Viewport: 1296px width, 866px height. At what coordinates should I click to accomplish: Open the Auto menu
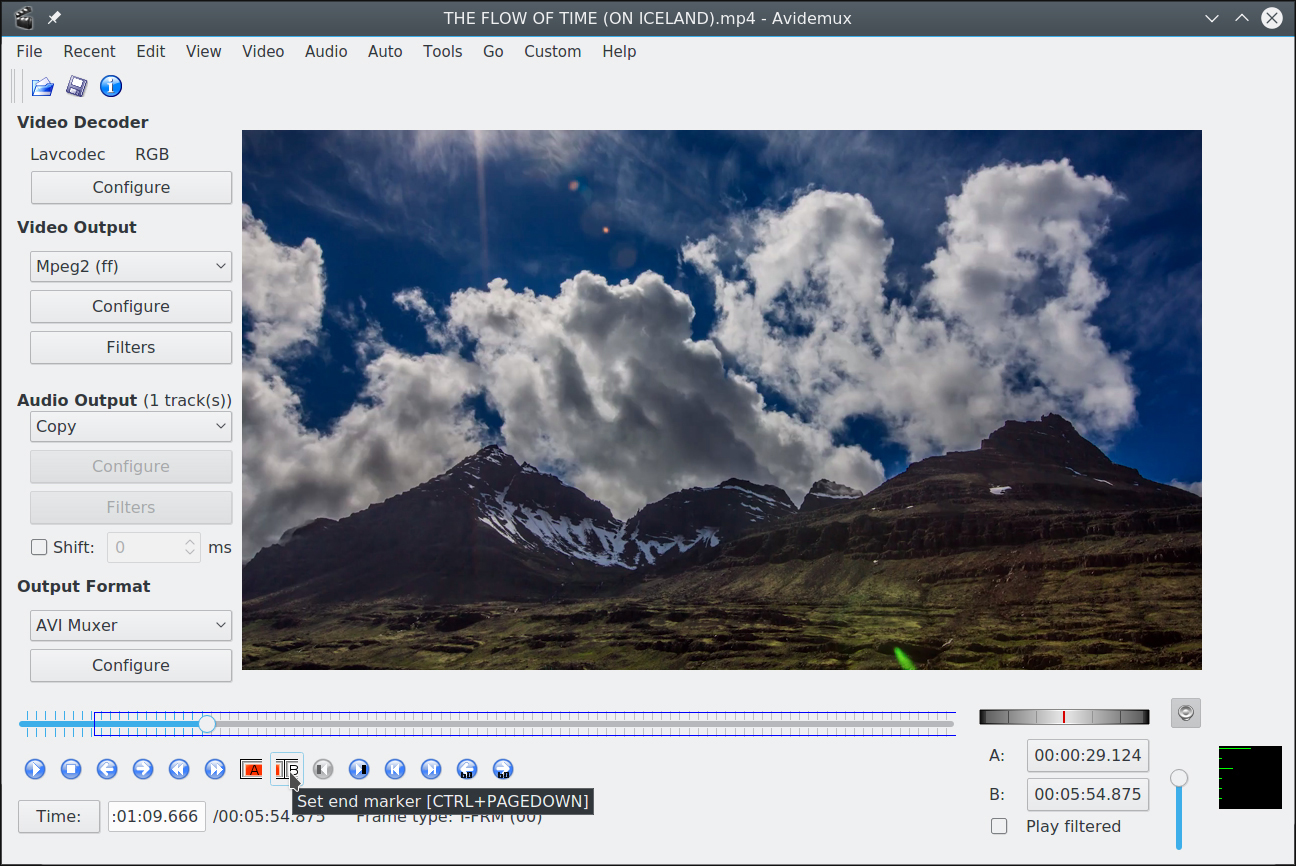click(385, 51)
